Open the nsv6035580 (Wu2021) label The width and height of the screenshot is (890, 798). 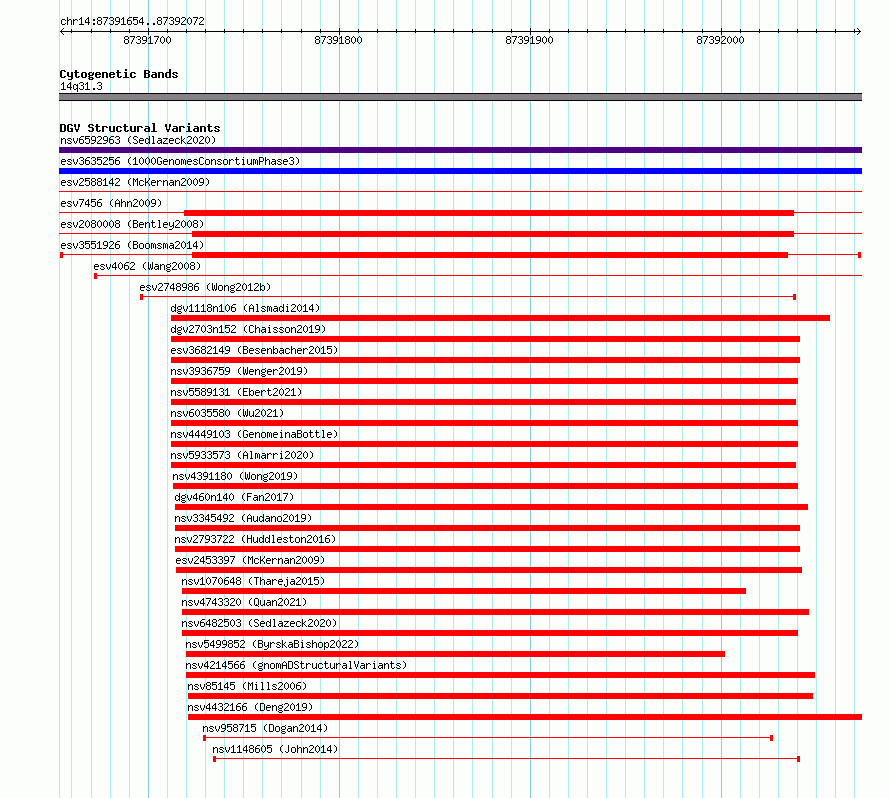coord(227,413)
